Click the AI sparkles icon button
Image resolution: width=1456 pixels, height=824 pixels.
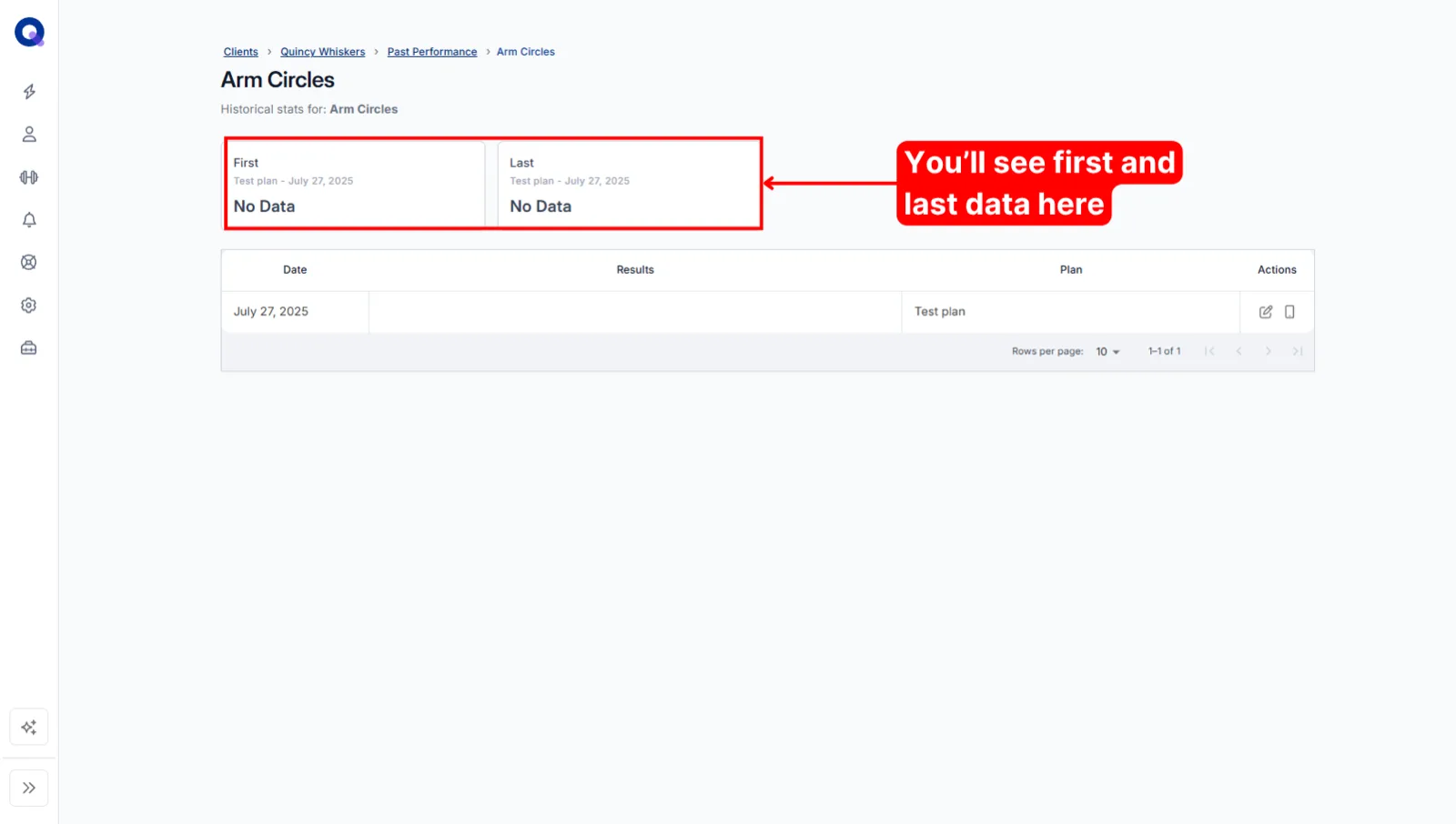click(29, 728)
